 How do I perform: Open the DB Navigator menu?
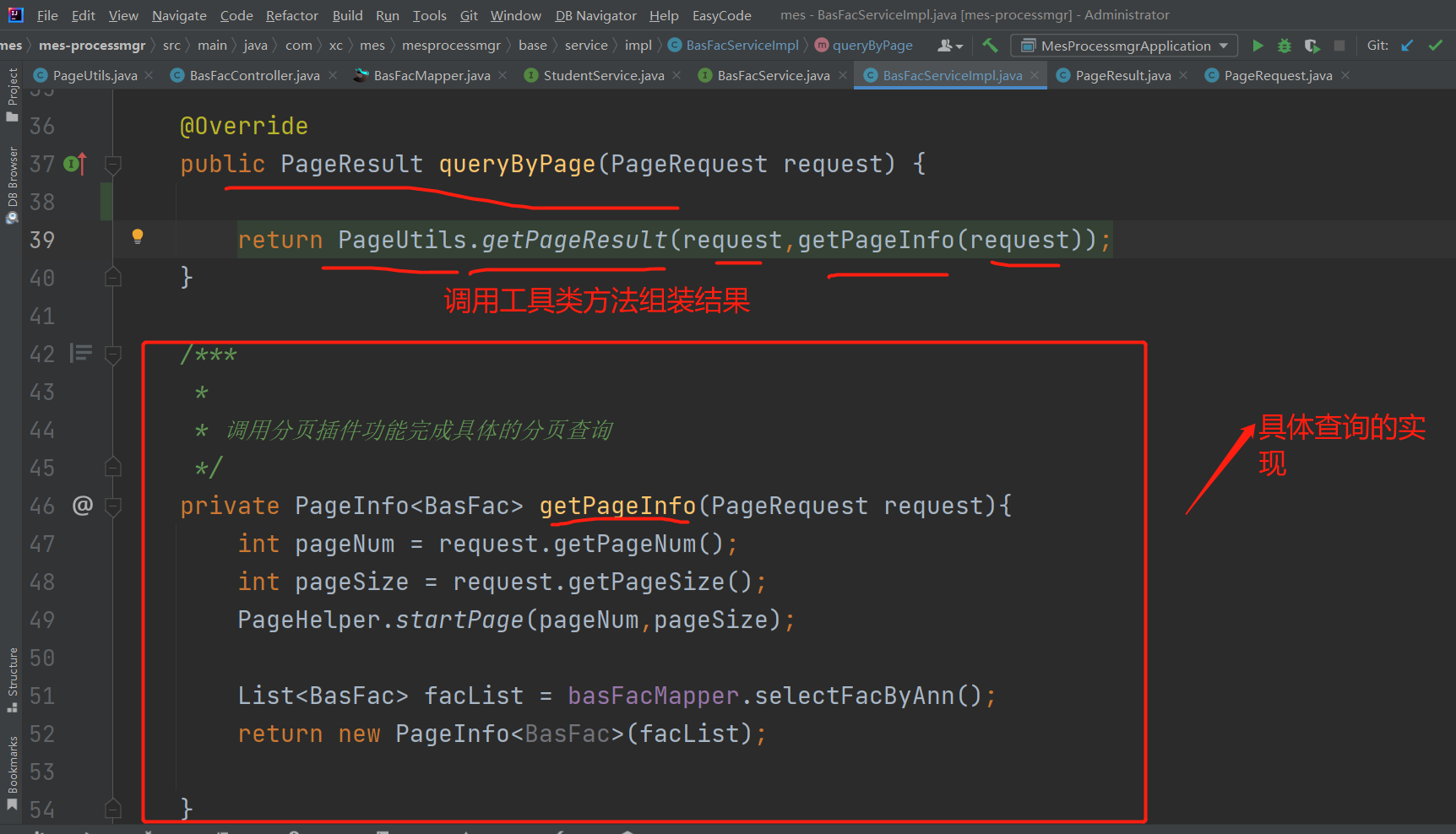click(596, 15)
